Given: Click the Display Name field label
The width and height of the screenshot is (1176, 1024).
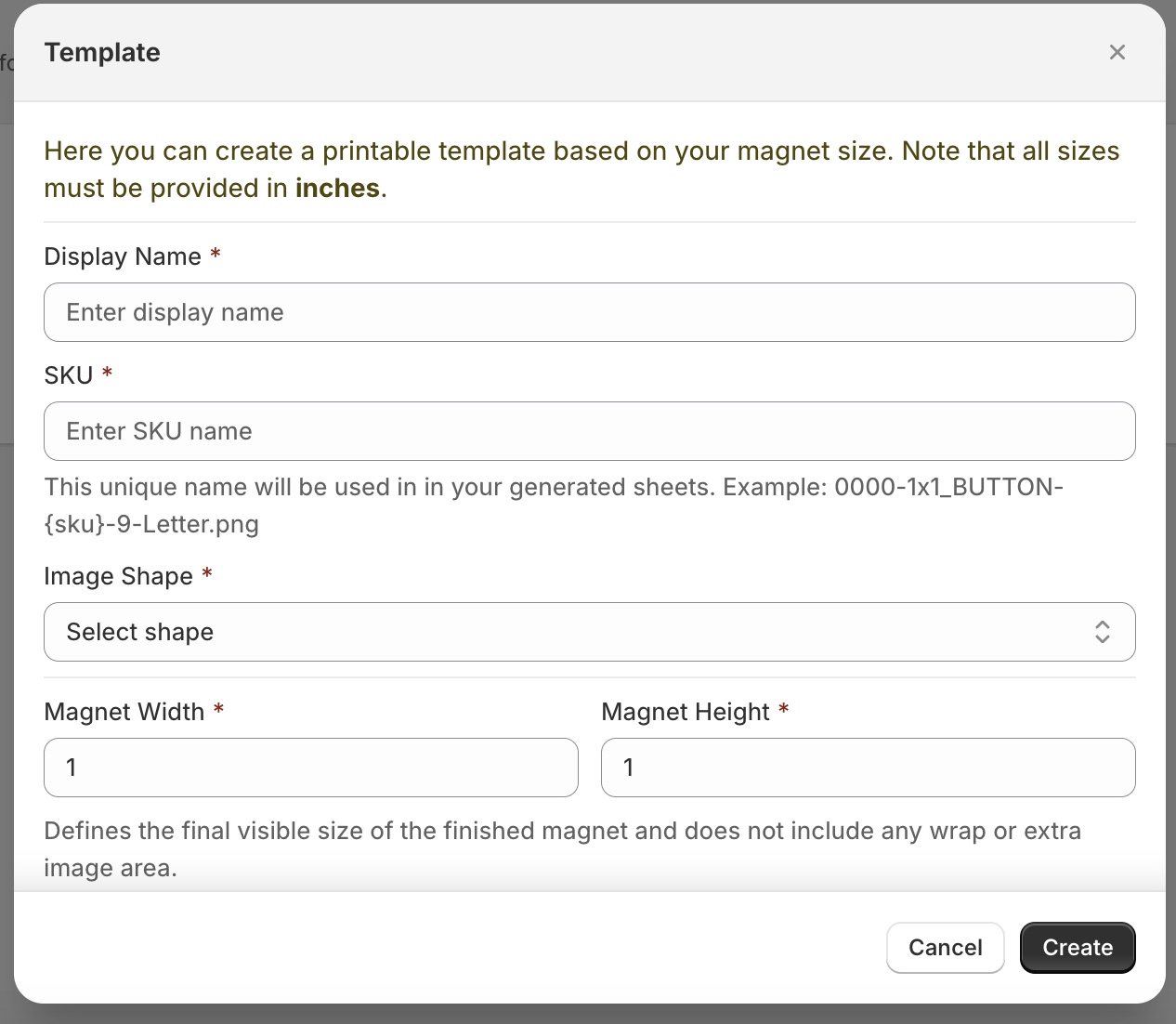Looking at the screenshot, I should tap(123, 256).
